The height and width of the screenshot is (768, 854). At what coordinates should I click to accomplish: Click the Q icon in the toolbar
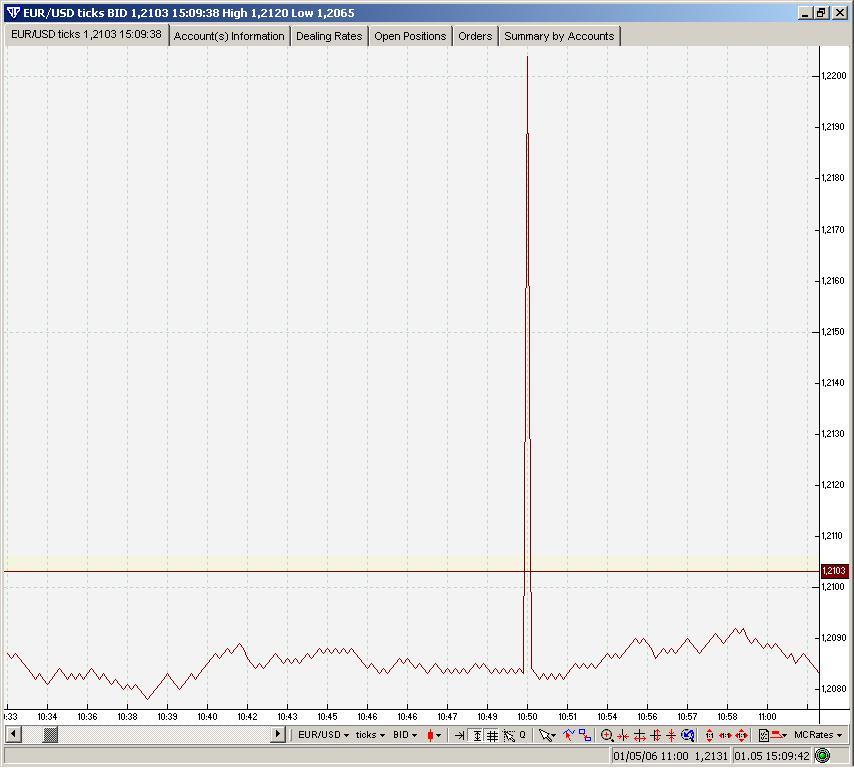pyautogui.click(x=522, y=735)
